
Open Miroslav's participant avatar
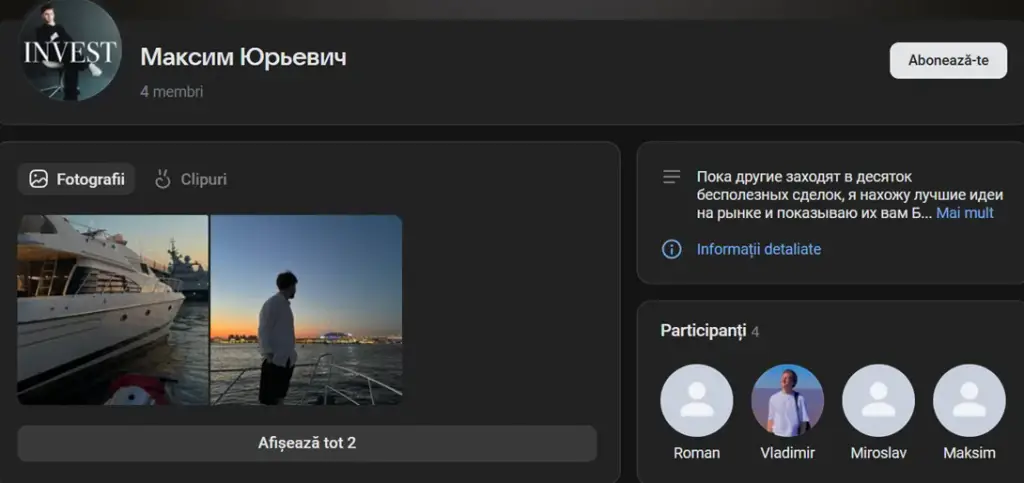coord(878,400)
